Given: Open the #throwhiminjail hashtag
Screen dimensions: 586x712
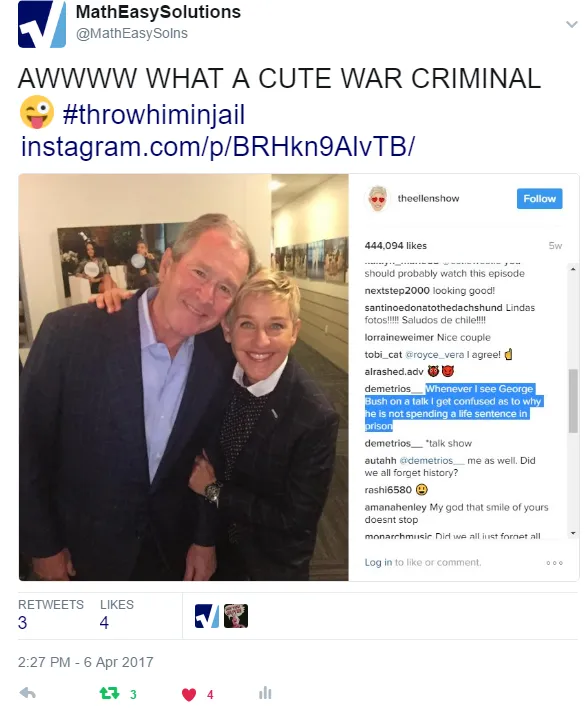Looking at the screenshot, I should click(x=154, y=114).
